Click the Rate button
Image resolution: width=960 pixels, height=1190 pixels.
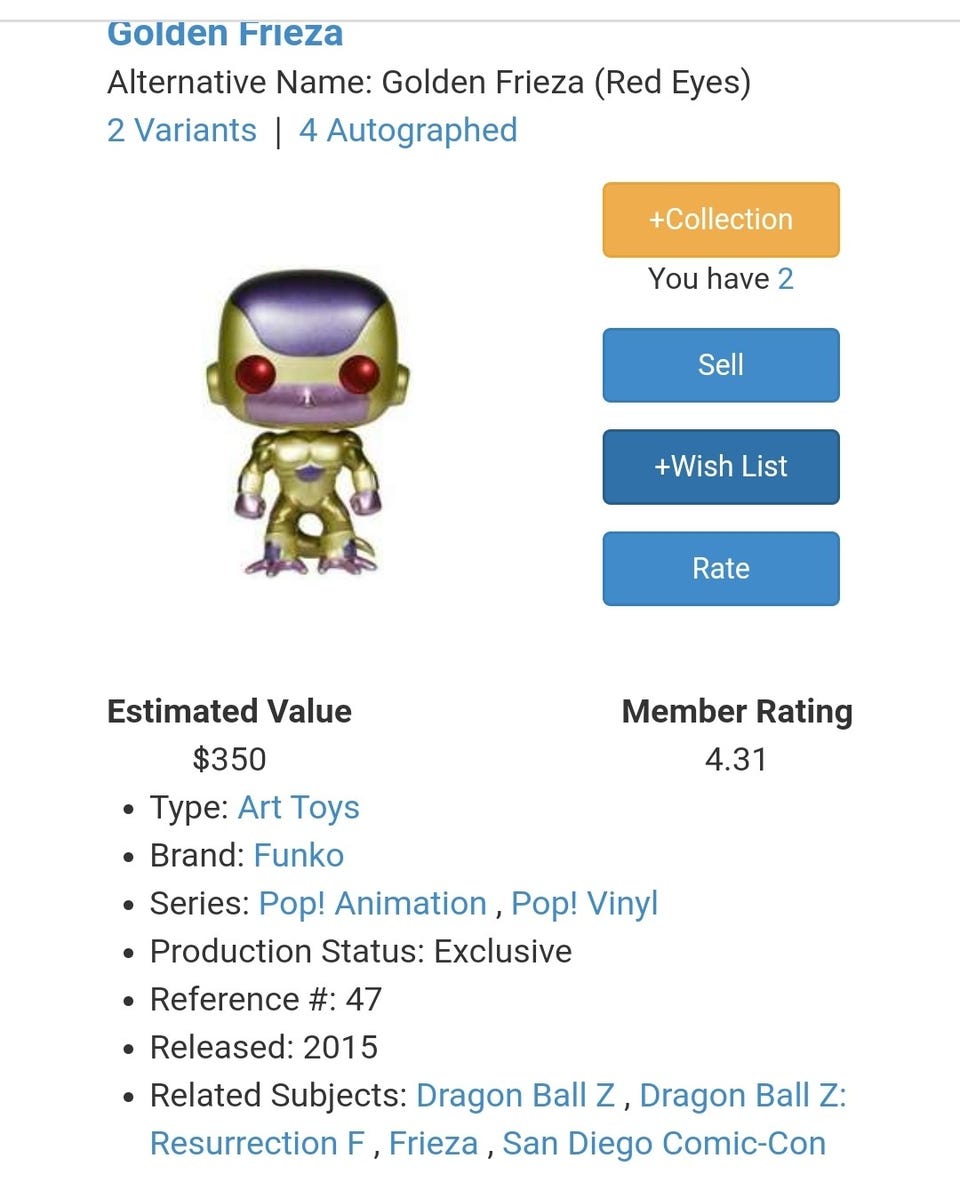(720, 568)
